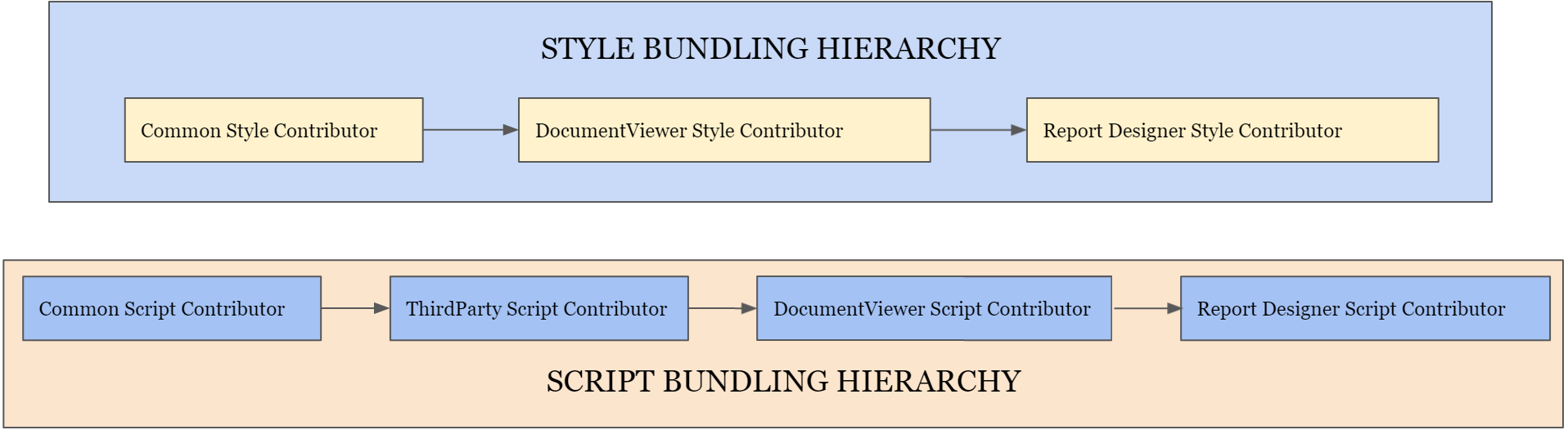Click the SCRIPT BUNDLING HIERARCHY title
This screenshot has height=430, width=1568.
coord(783,382)
